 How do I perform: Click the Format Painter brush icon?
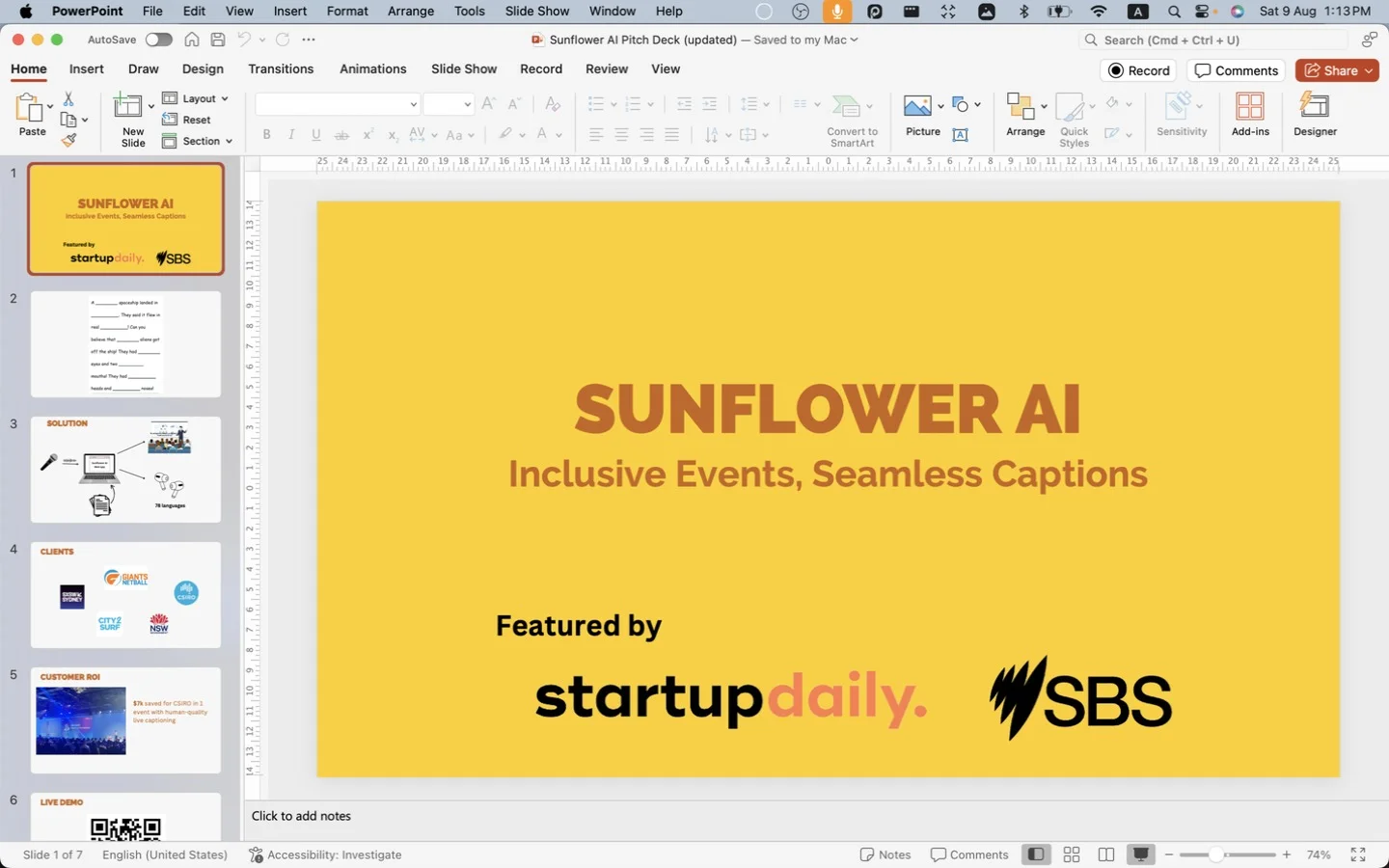68,140
